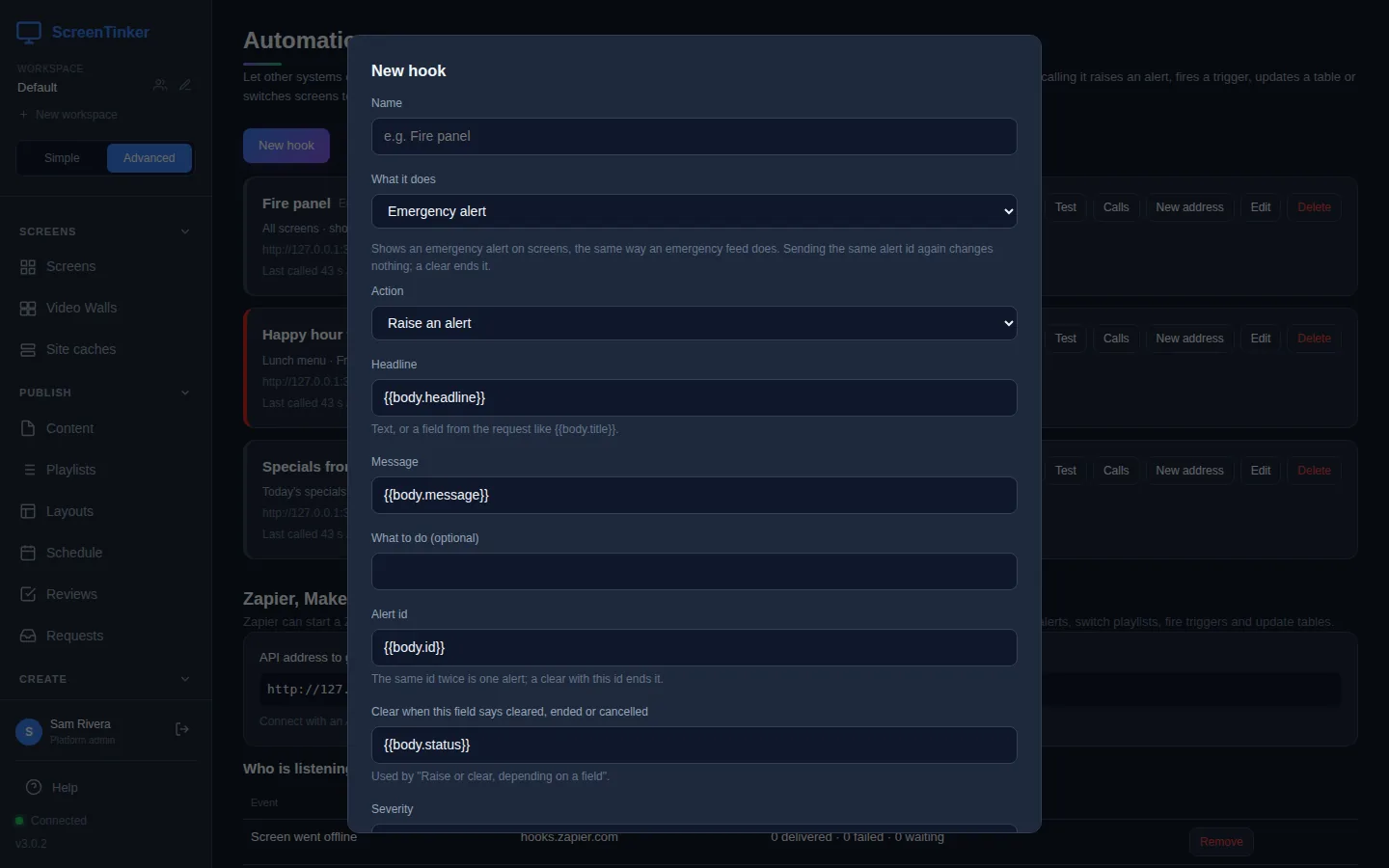Click the Site caches sidebar icon
Image resolution: width=1389 pixels, height=868 pixels.
(28, 350)
